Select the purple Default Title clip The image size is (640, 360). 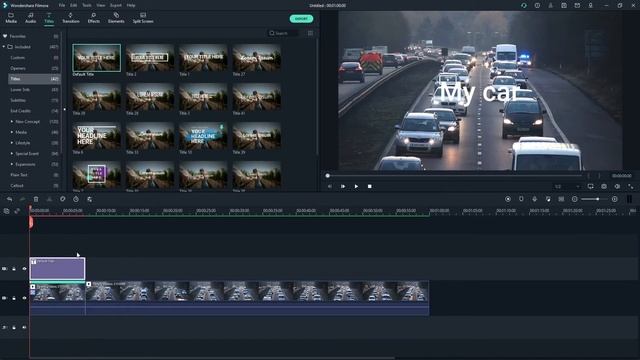pyautogui.click(x=58, y=269)
